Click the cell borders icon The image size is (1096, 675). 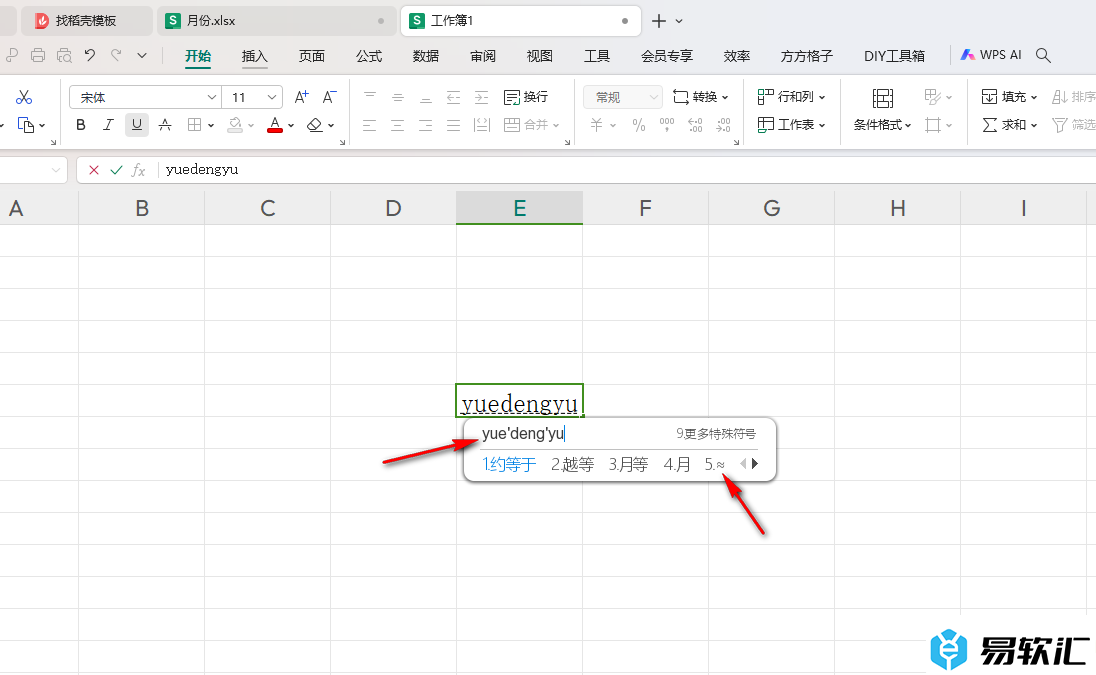click(194, 125)
